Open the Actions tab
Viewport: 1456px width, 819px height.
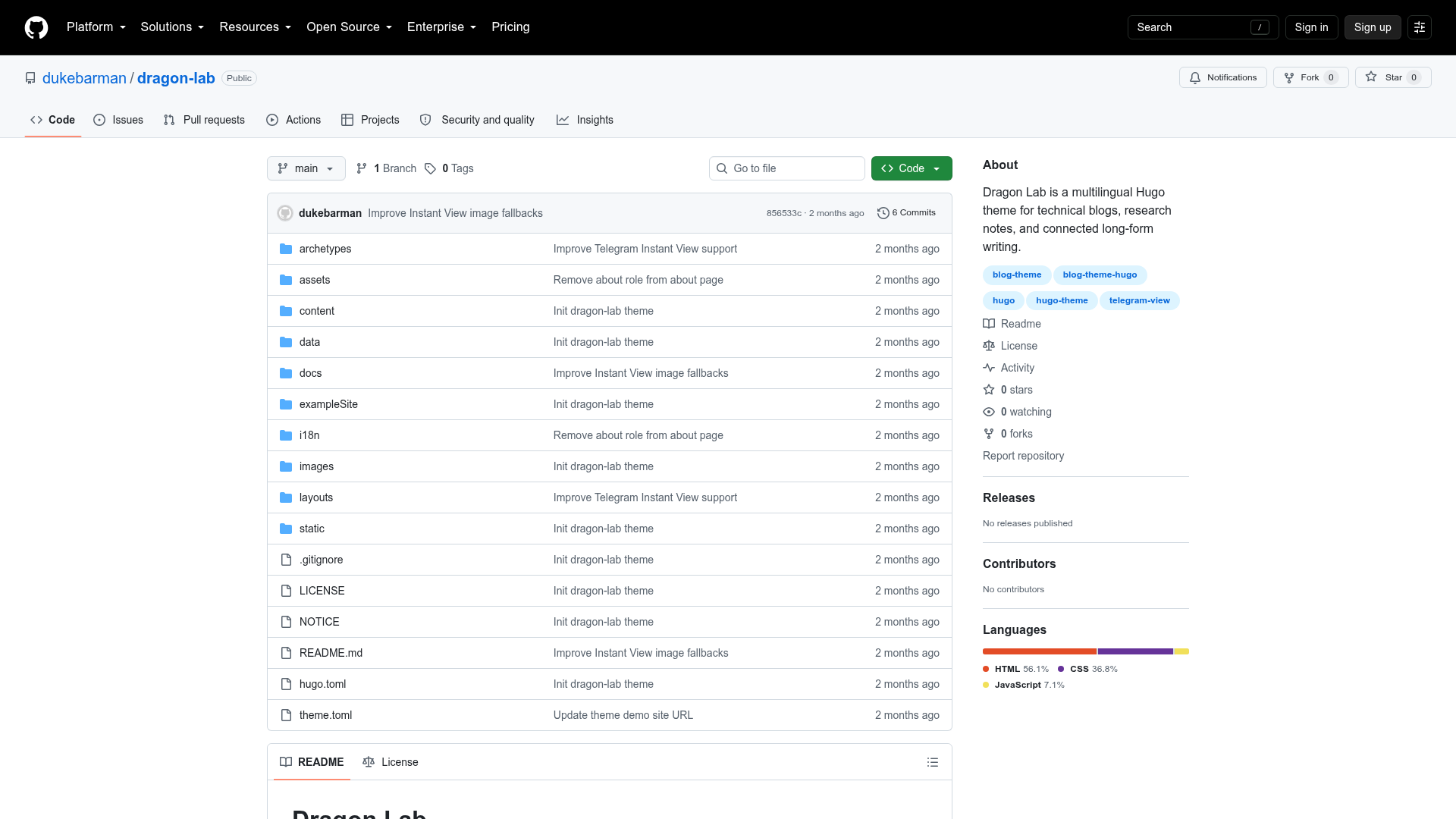[x=293, y=120]
